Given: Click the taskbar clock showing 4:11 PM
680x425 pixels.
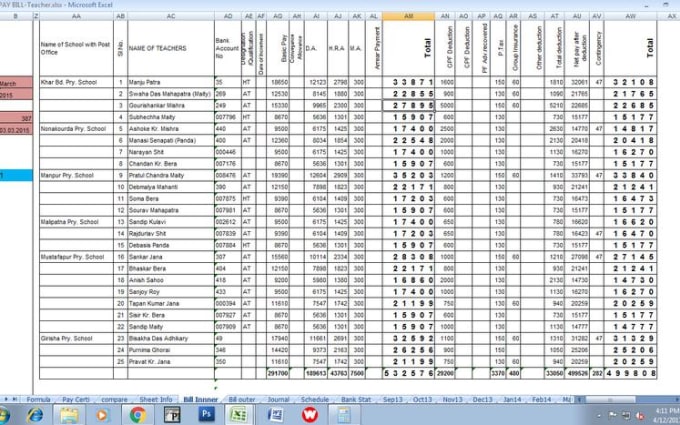Looking at the screenshot, I should (x=670, y=415).
